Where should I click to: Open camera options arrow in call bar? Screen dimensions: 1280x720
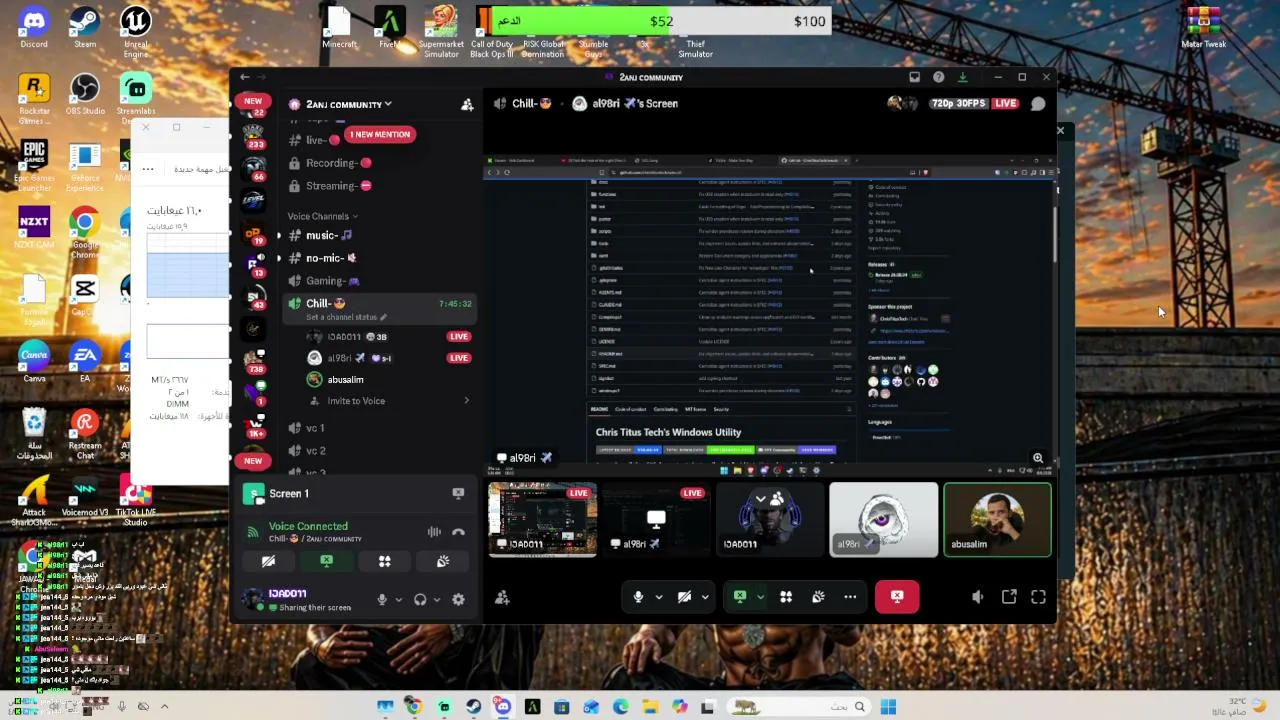705,597
